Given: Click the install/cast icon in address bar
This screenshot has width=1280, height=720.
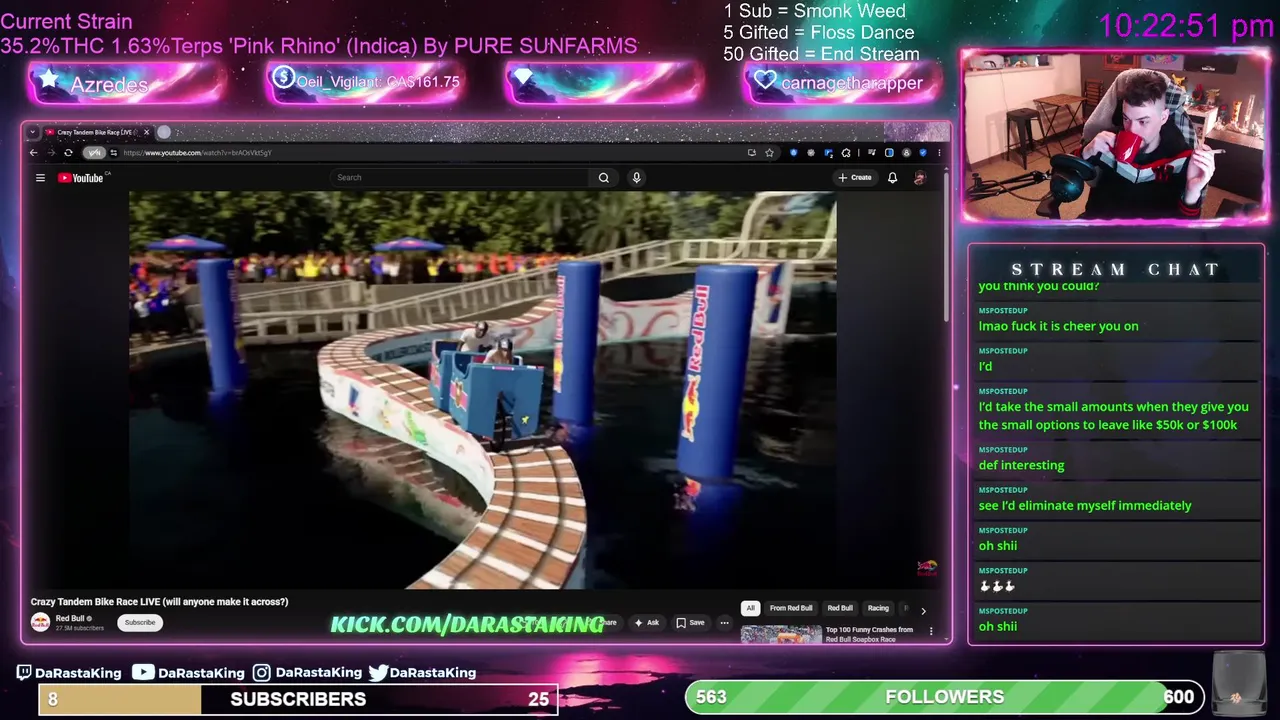Looking at the screenshot, I should (x=751, y=153).
